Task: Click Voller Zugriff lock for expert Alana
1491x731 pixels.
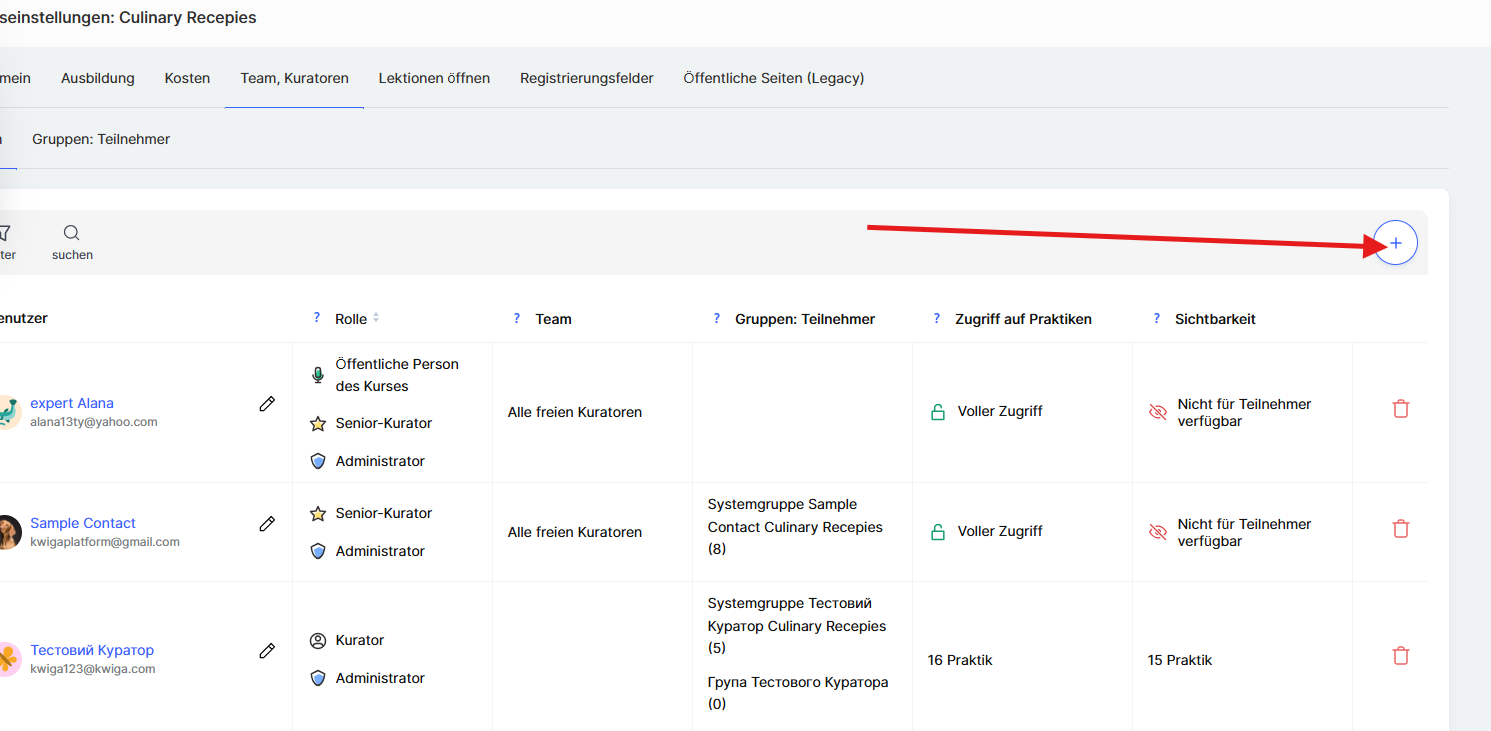Action: pos(938,412)
